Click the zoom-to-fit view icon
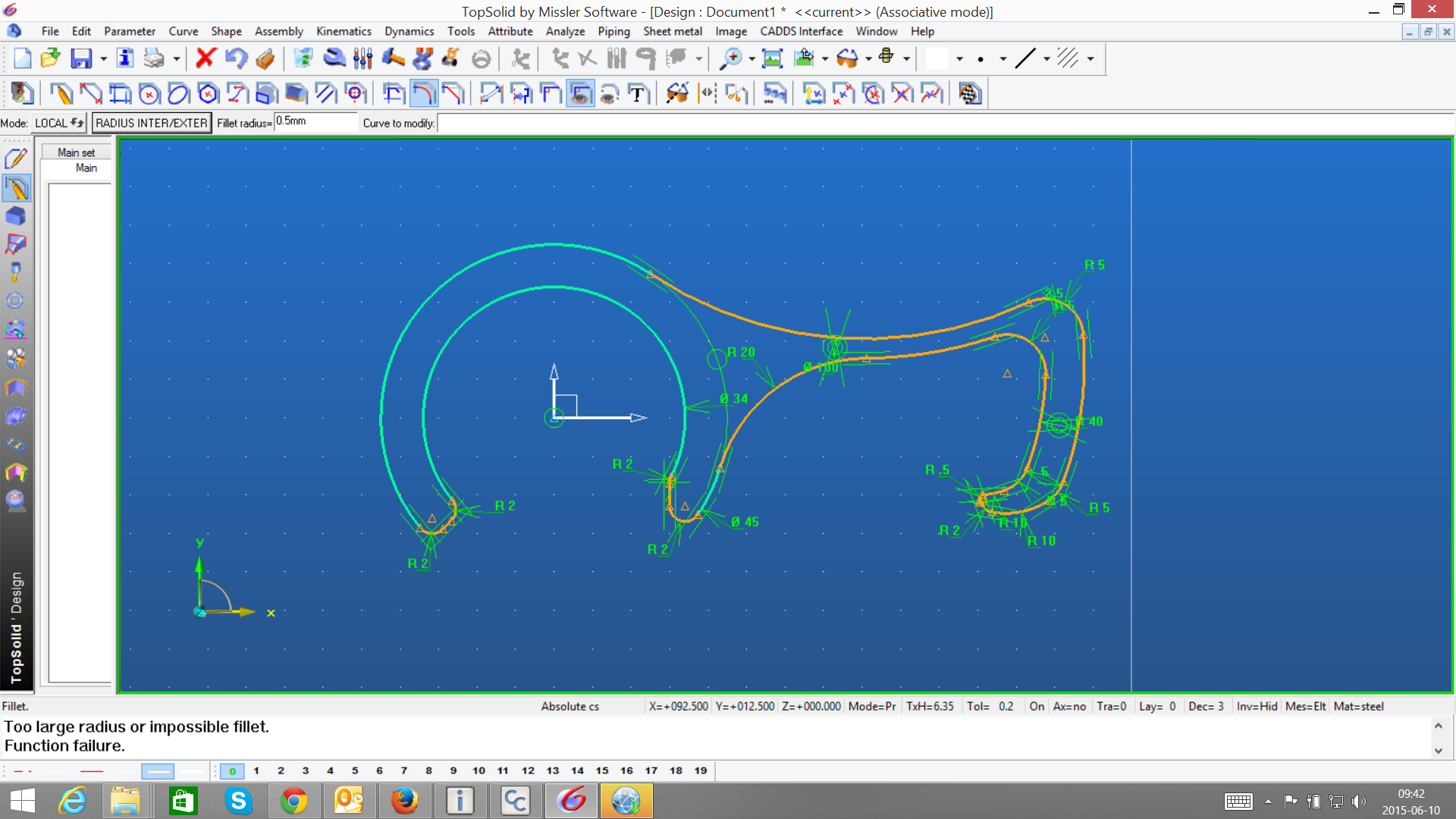This screenshot has width=1456, height=819. pyautogui.click(x=772, y=58)
